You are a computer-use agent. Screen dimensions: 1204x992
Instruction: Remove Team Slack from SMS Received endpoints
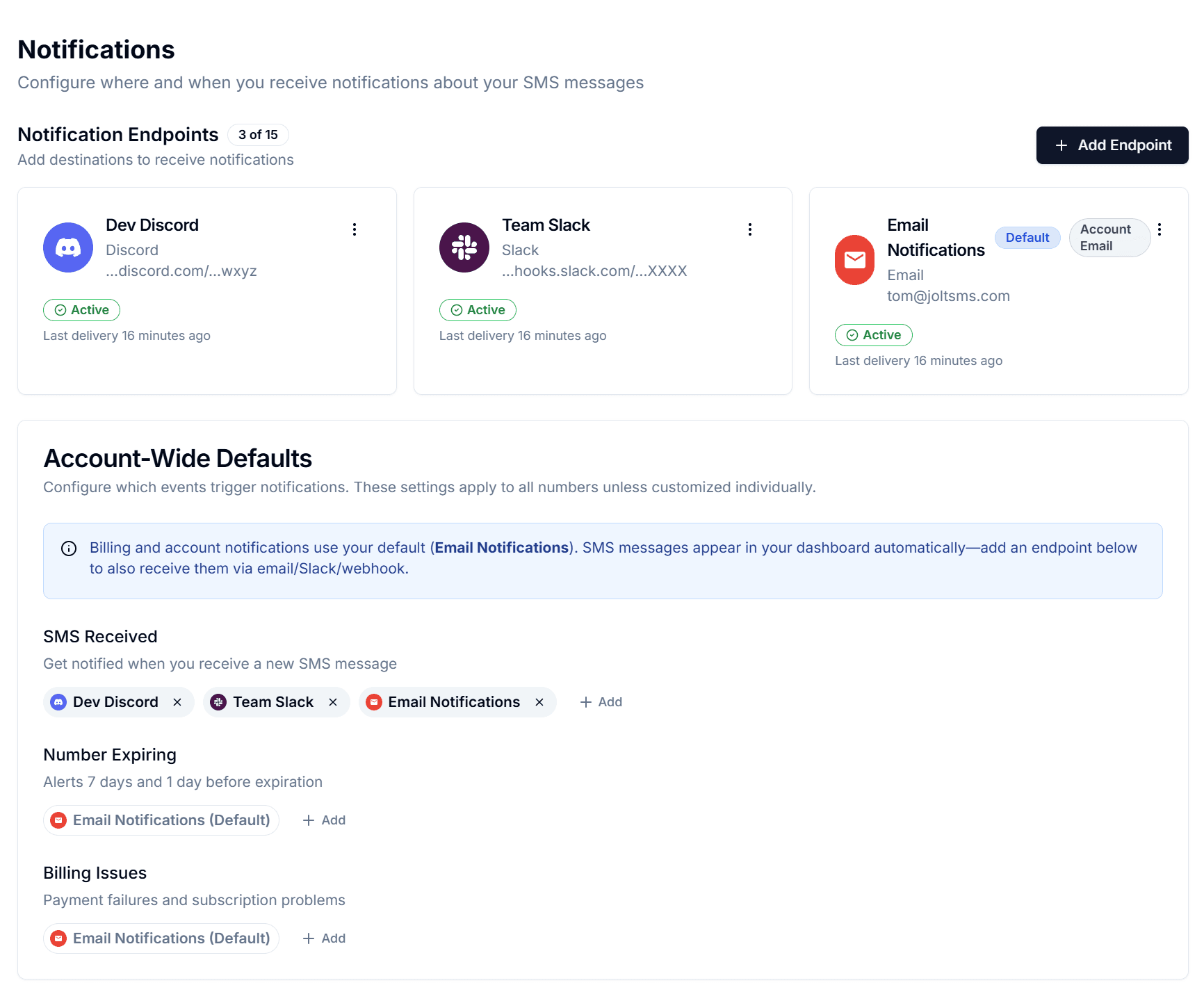(332, 702)
